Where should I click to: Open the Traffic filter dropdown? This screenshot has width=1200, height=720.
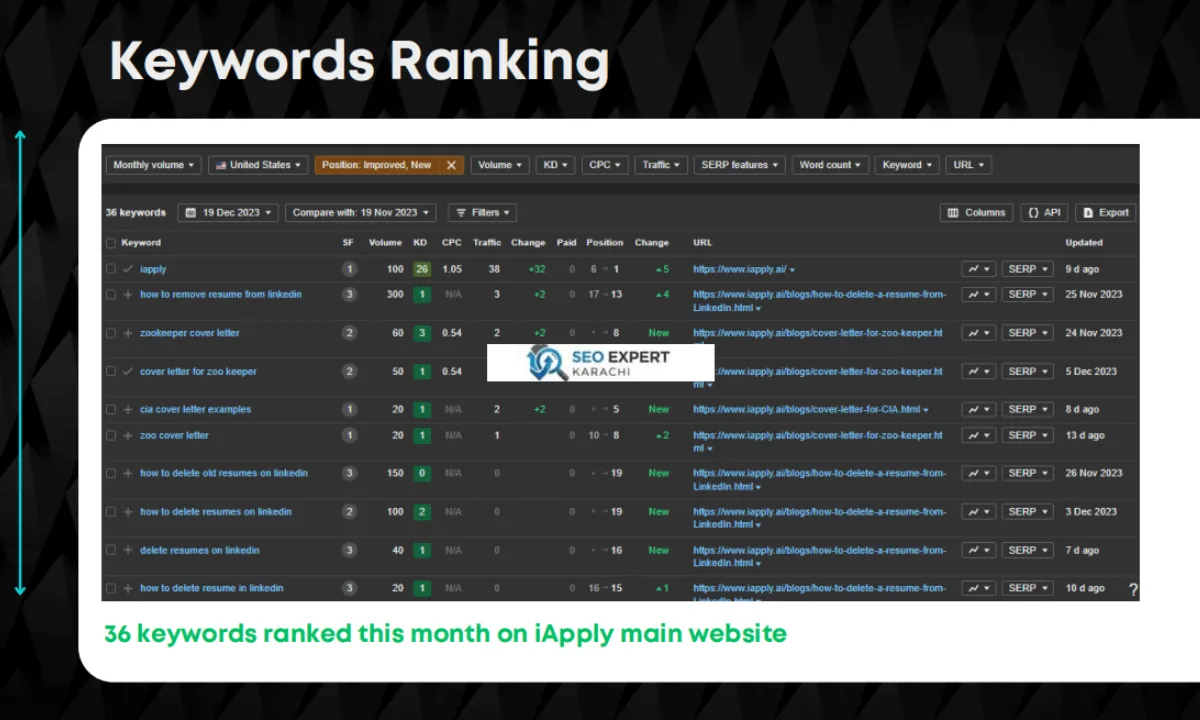point(661,165)
